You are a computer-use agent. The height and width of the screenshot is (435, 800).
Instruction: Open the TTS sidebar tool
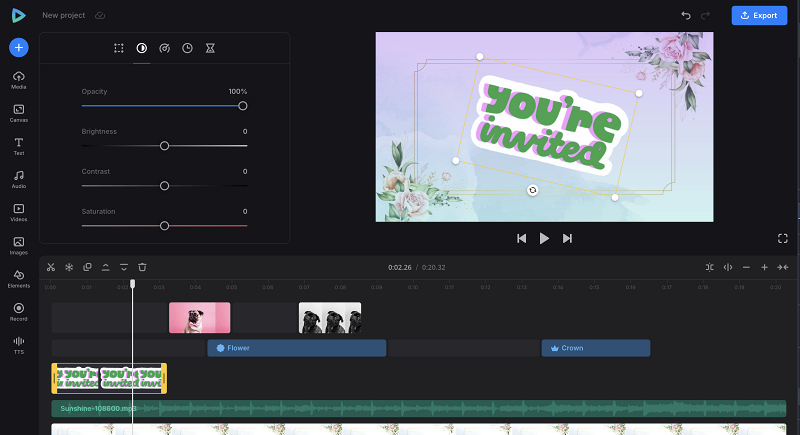click(x=19, y=345)
